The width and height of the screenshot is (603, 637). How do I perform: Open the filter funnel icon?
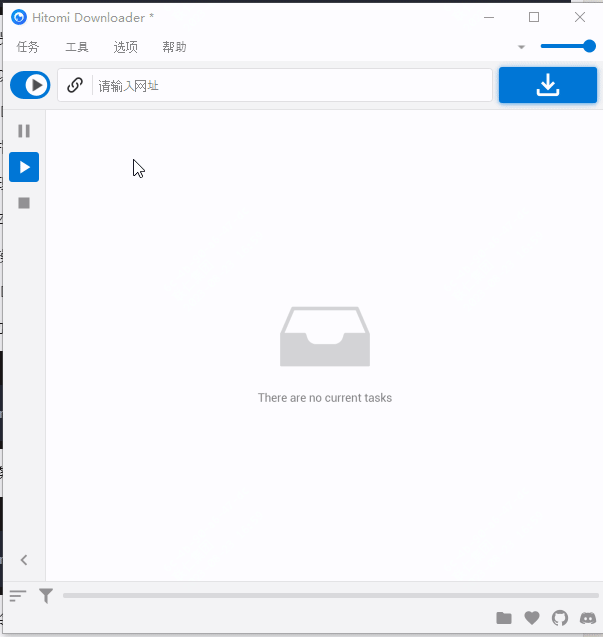[x=46, y=596]
